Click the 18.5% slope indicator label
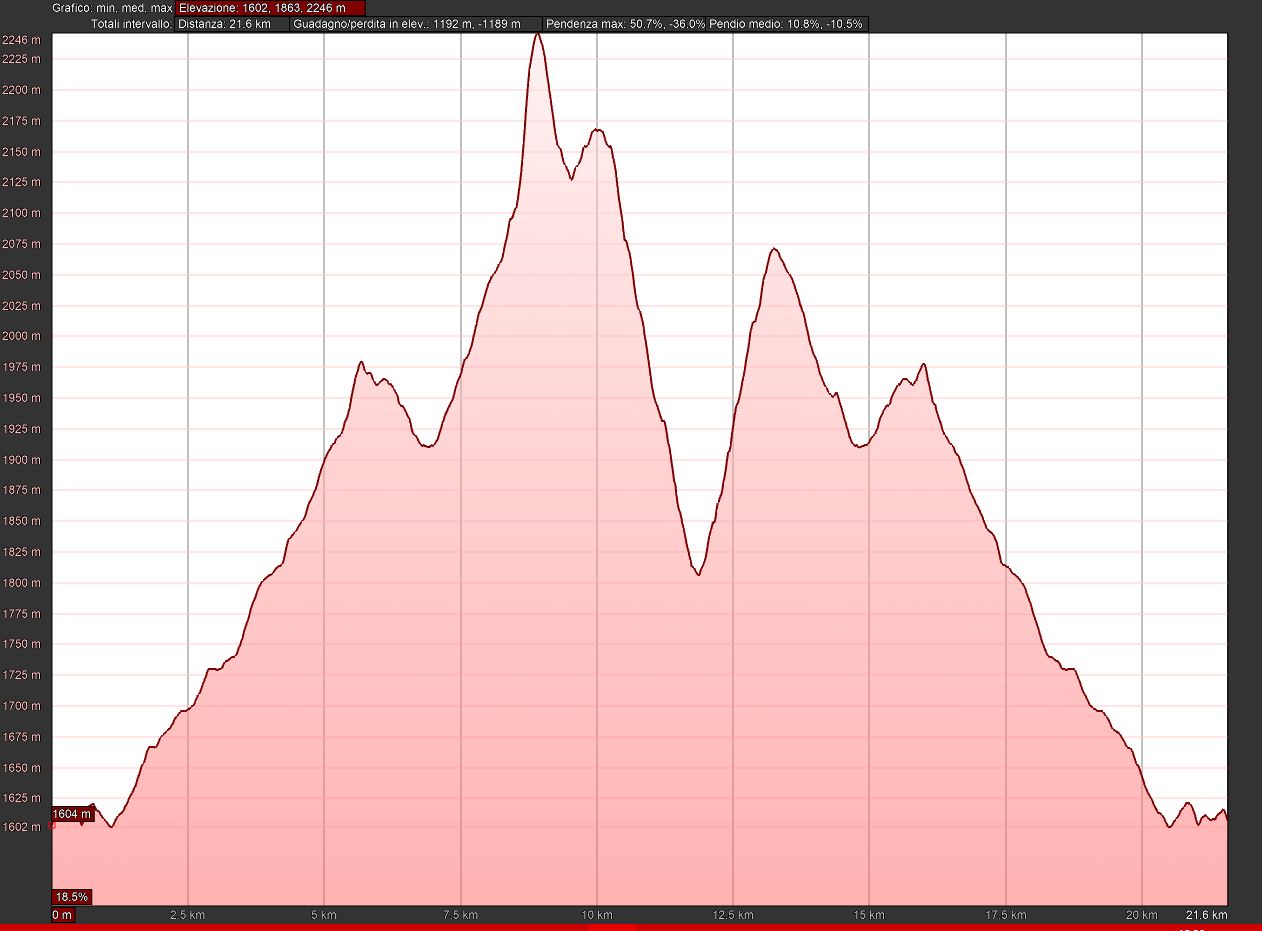The image size is (1262, 931). [x=72, y=896]
